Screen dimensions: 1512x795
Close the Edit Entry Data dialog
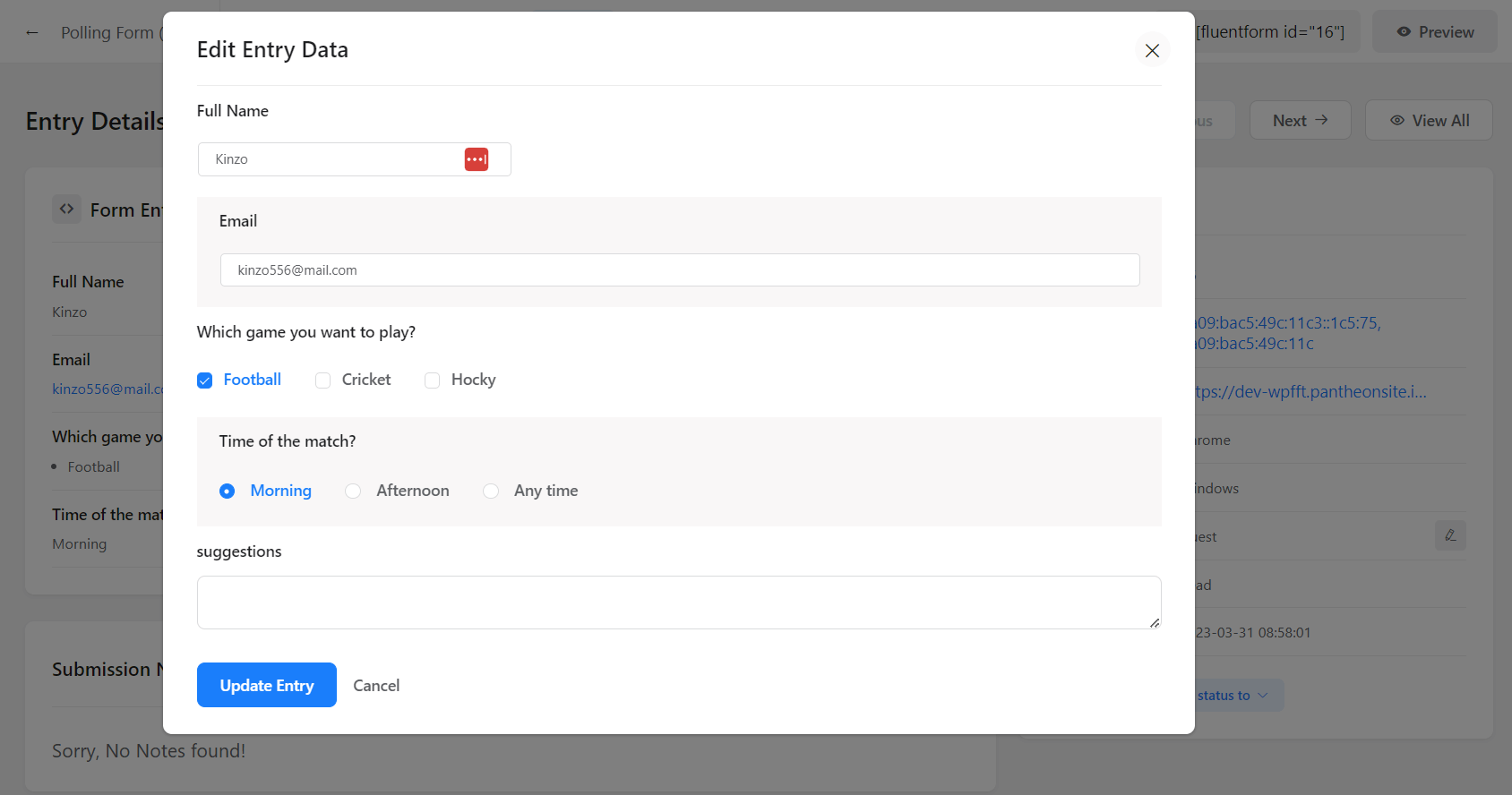1152,51
